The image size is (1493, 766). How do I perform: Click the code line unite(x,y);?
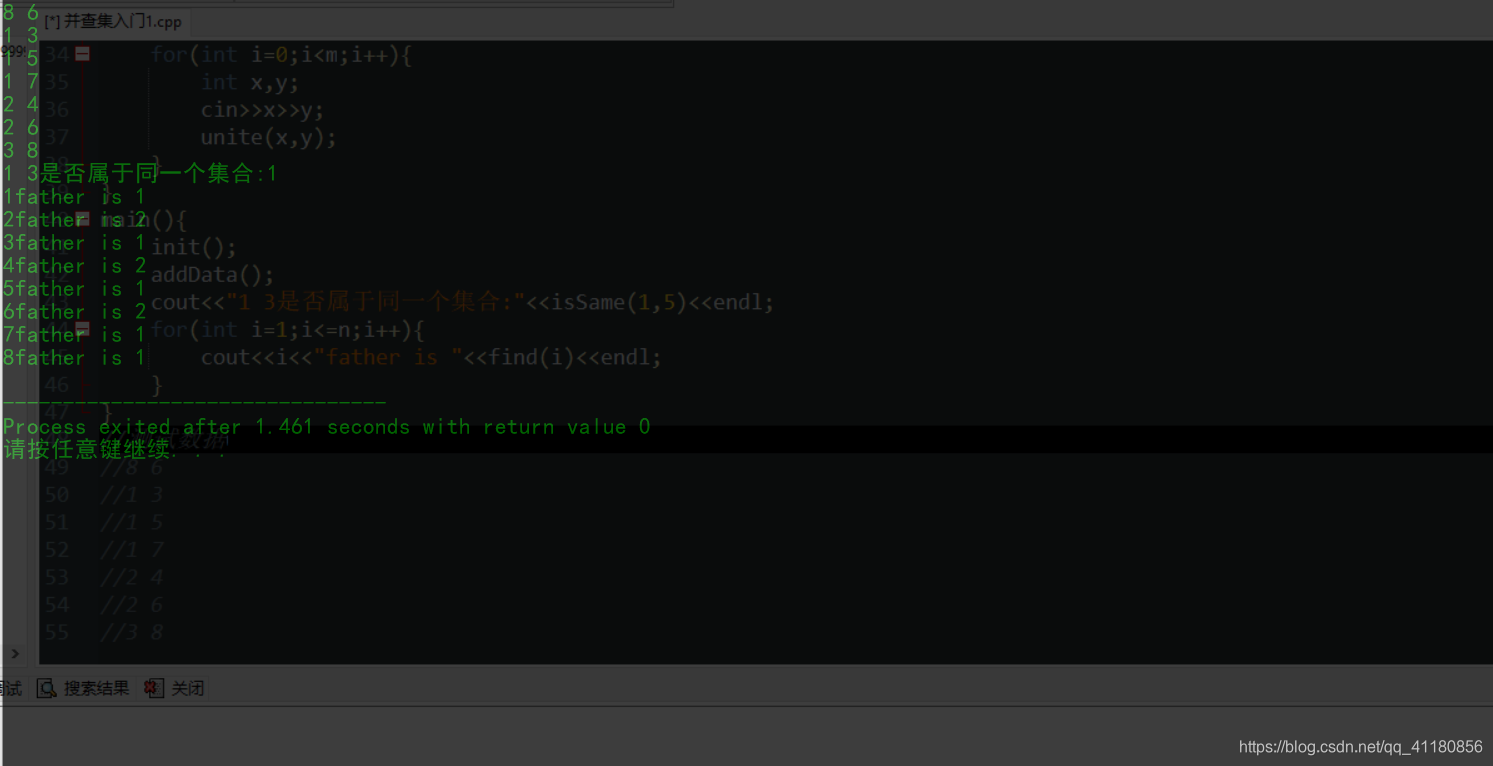click(268, 137)
